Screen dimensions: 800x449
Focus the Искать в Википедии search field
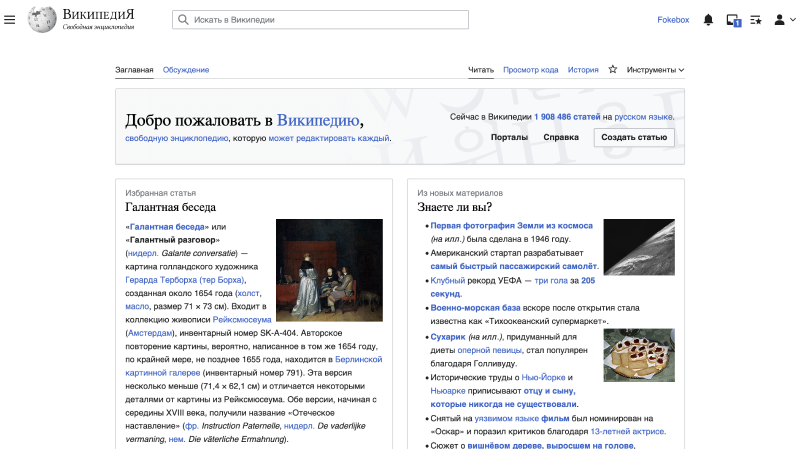[320, 20]
